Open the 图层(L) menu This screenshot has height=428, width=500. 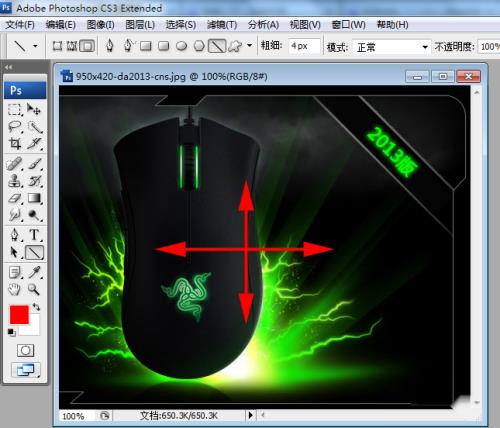140,25
